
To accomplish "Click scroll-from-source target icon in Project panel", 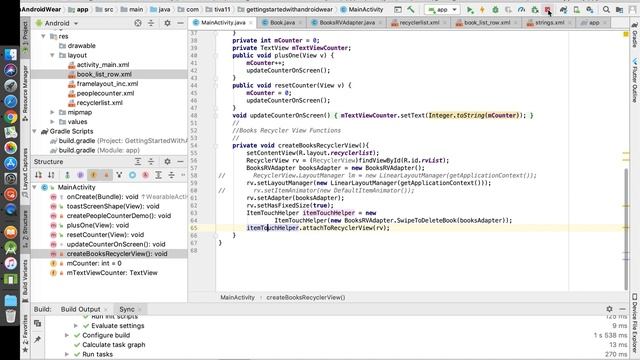I will pos(138,23).
